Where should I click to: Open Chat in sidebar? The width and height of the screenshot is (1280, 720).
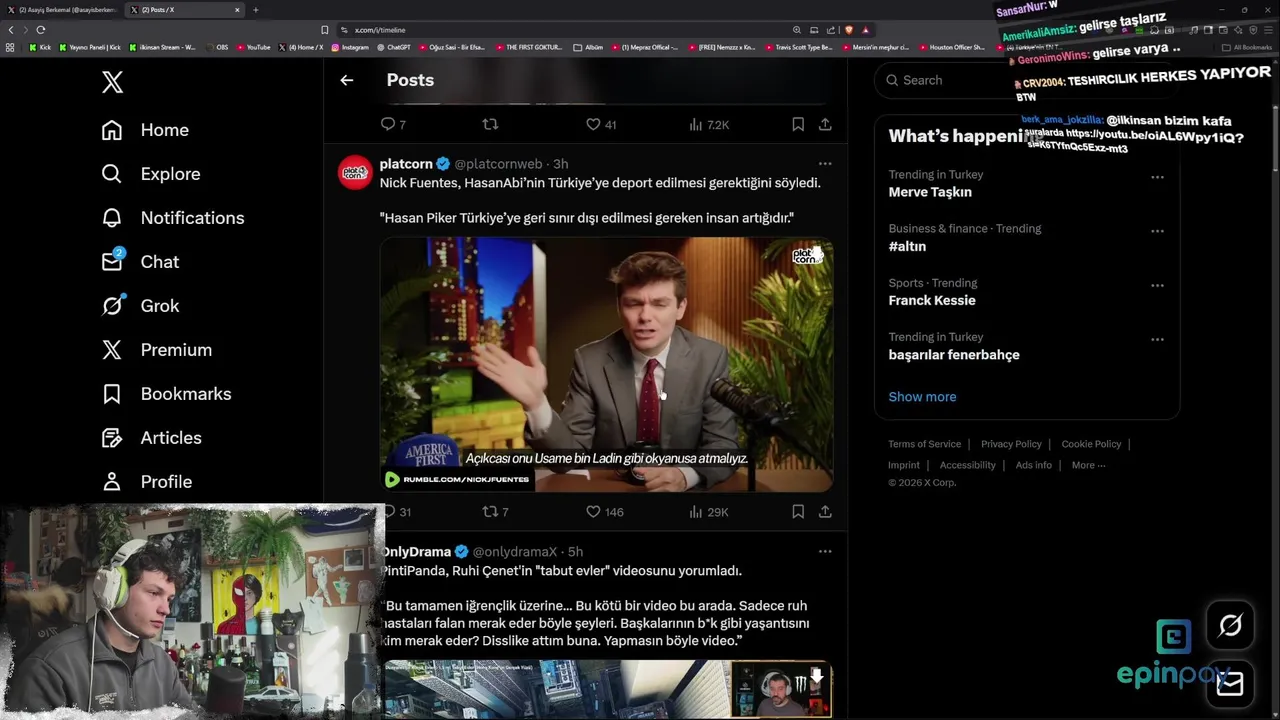pos(140,262)
